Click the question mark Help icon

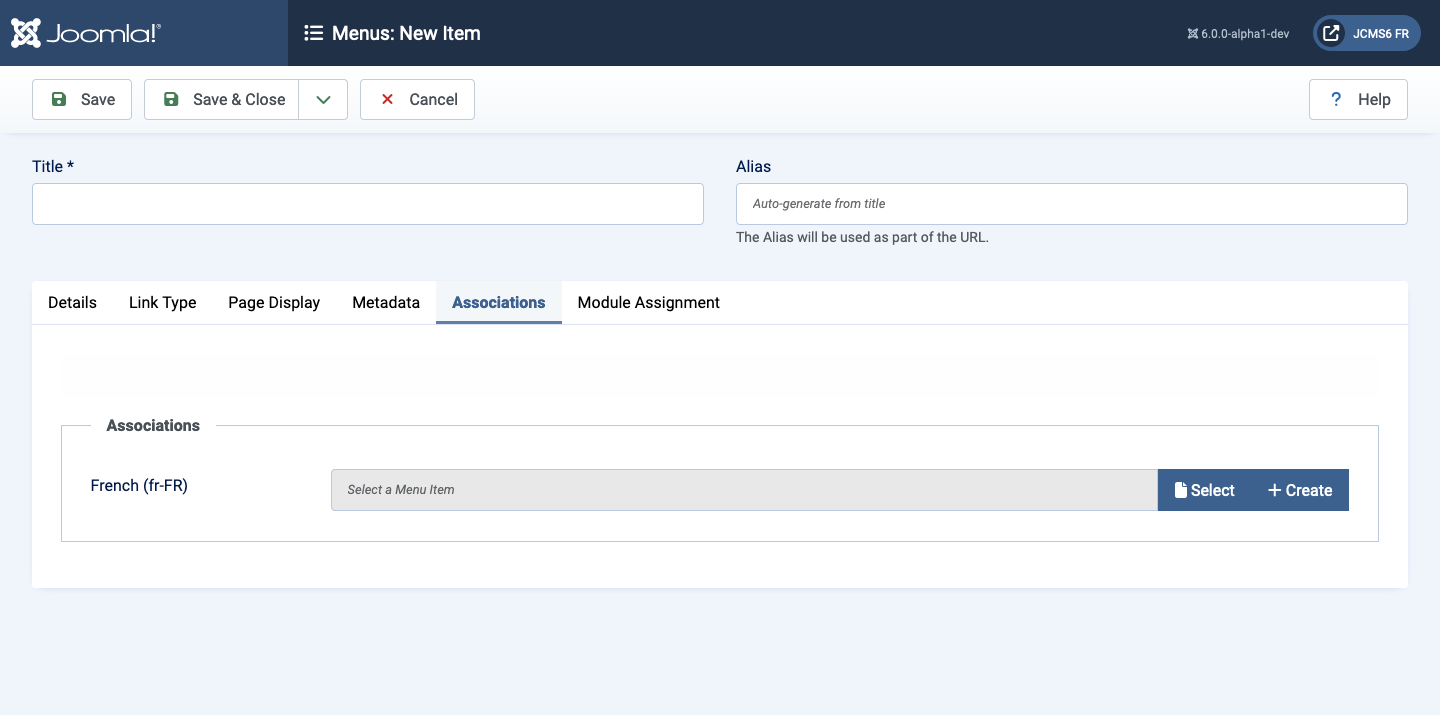tap(1335, 99)
